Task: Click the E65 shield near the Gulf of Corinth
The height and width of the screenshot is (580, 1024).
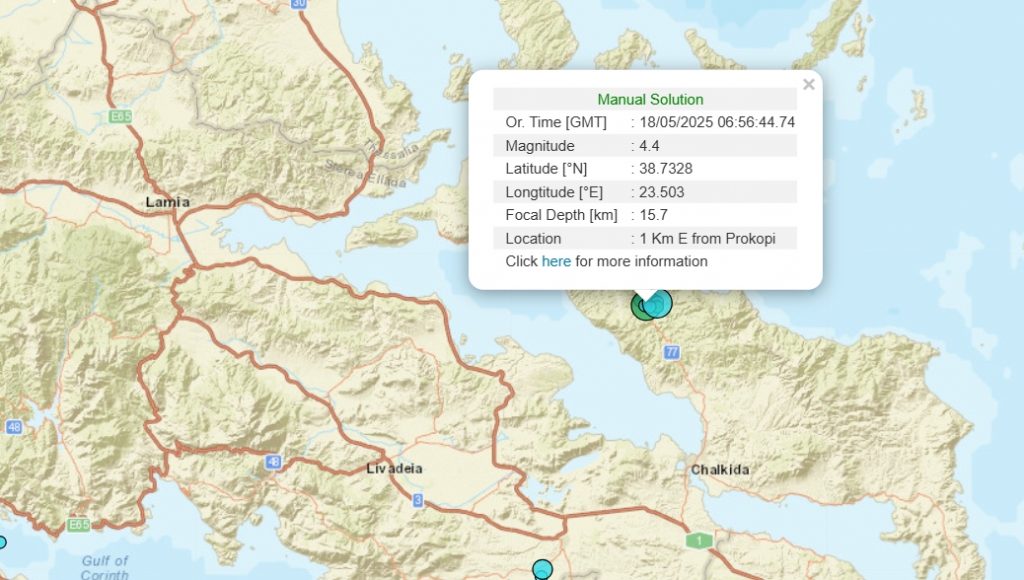Action: [x=79, y=524]
